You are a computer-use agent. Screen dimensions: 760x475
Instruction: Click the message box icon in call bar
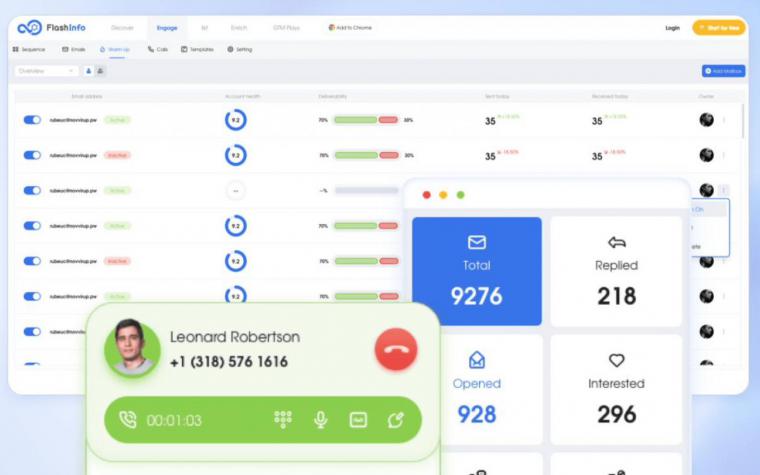358,420
